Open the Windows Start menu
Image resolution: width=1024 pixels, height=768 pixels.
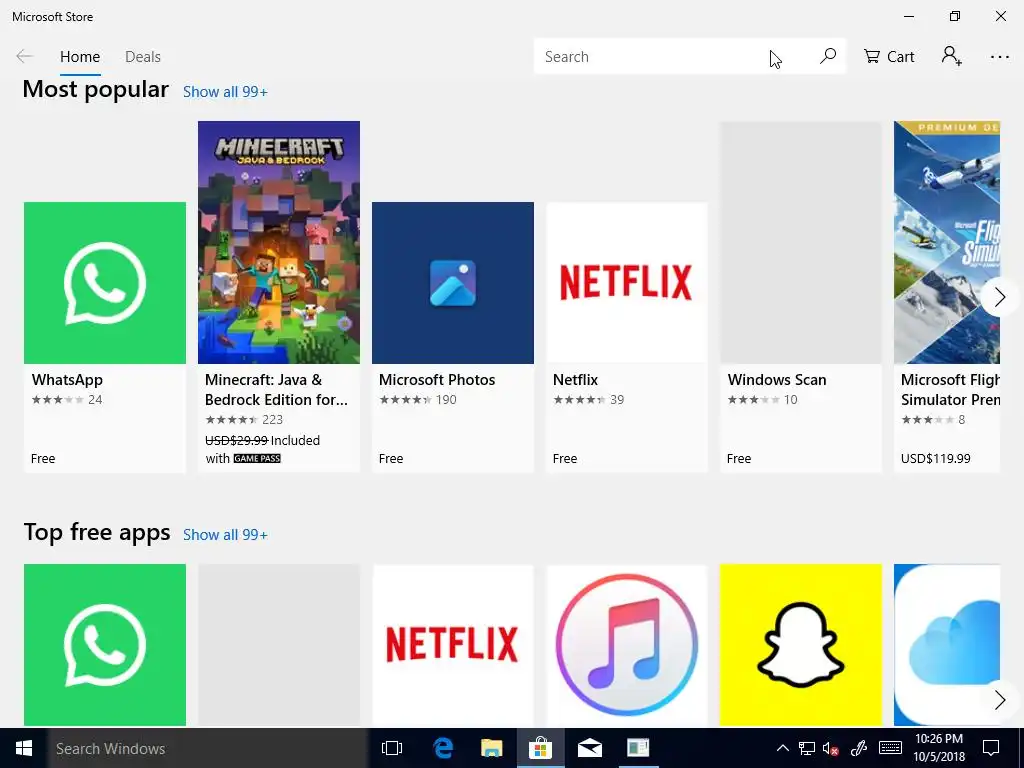(24, 748)
